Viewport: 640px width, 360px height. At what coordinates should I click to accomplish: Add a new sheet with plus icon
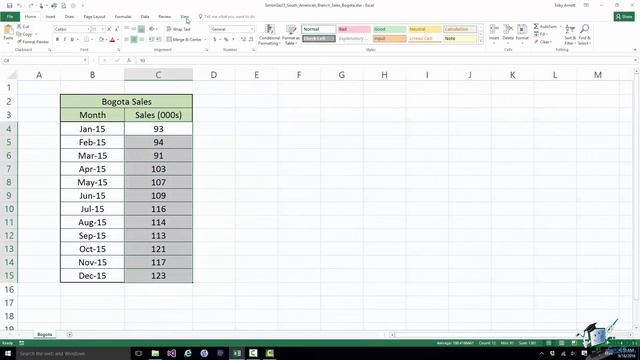coord(69,334)
